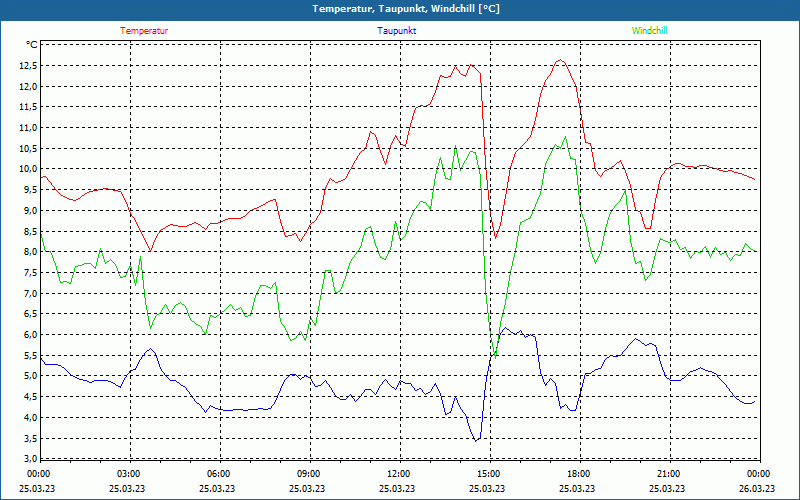The image size is (800, 500).
Task: Select the blue 'Taupunkt' legend label
Action: [x=396, y=31]
